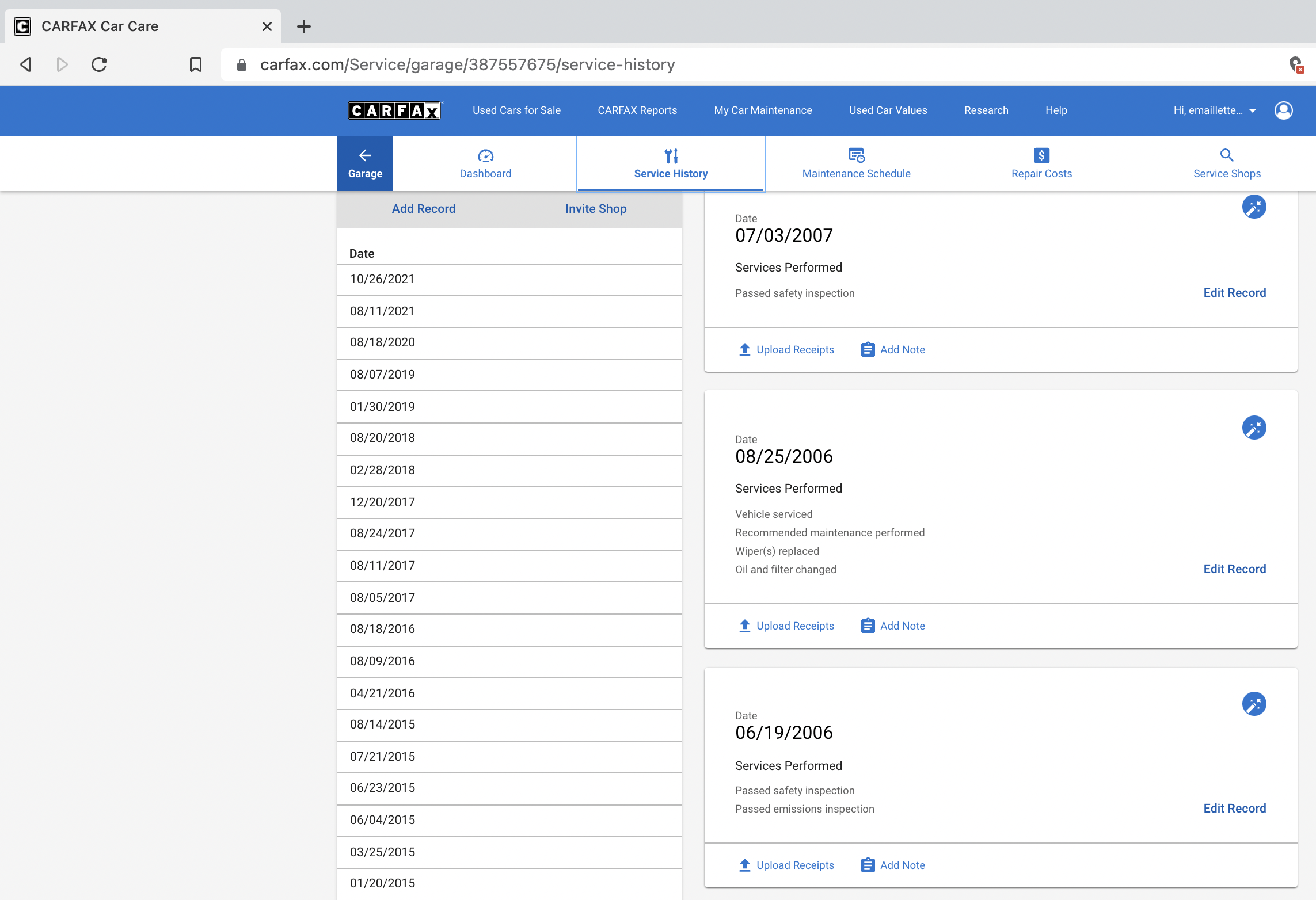1316x900 pixels.
Task: Select the 02/28/2018 date row
Action: pos(509,471)
